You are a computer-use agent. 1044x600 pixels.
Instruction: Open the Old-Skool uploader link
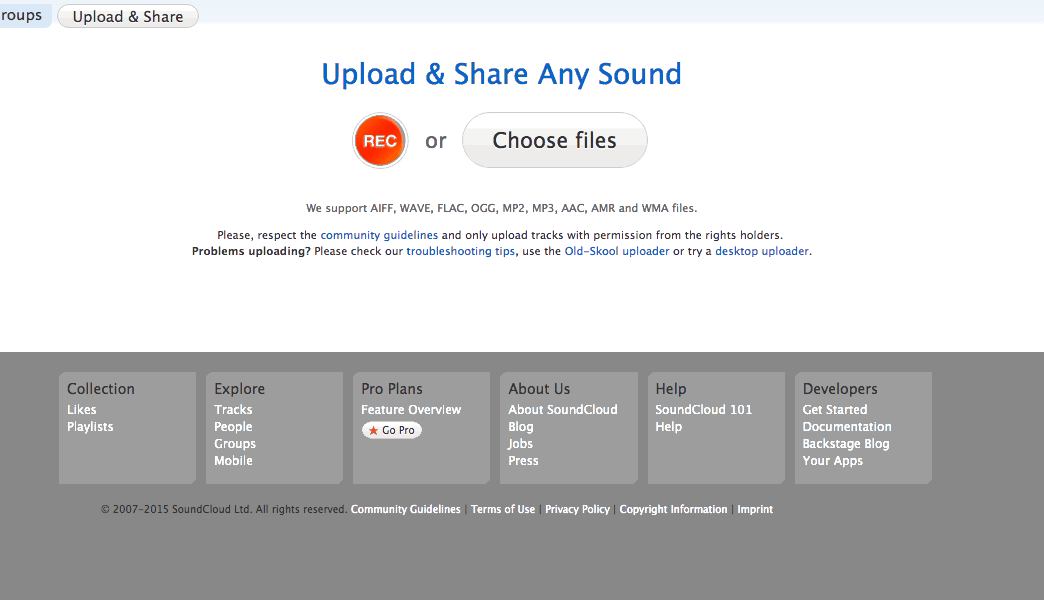coord(617,251)
